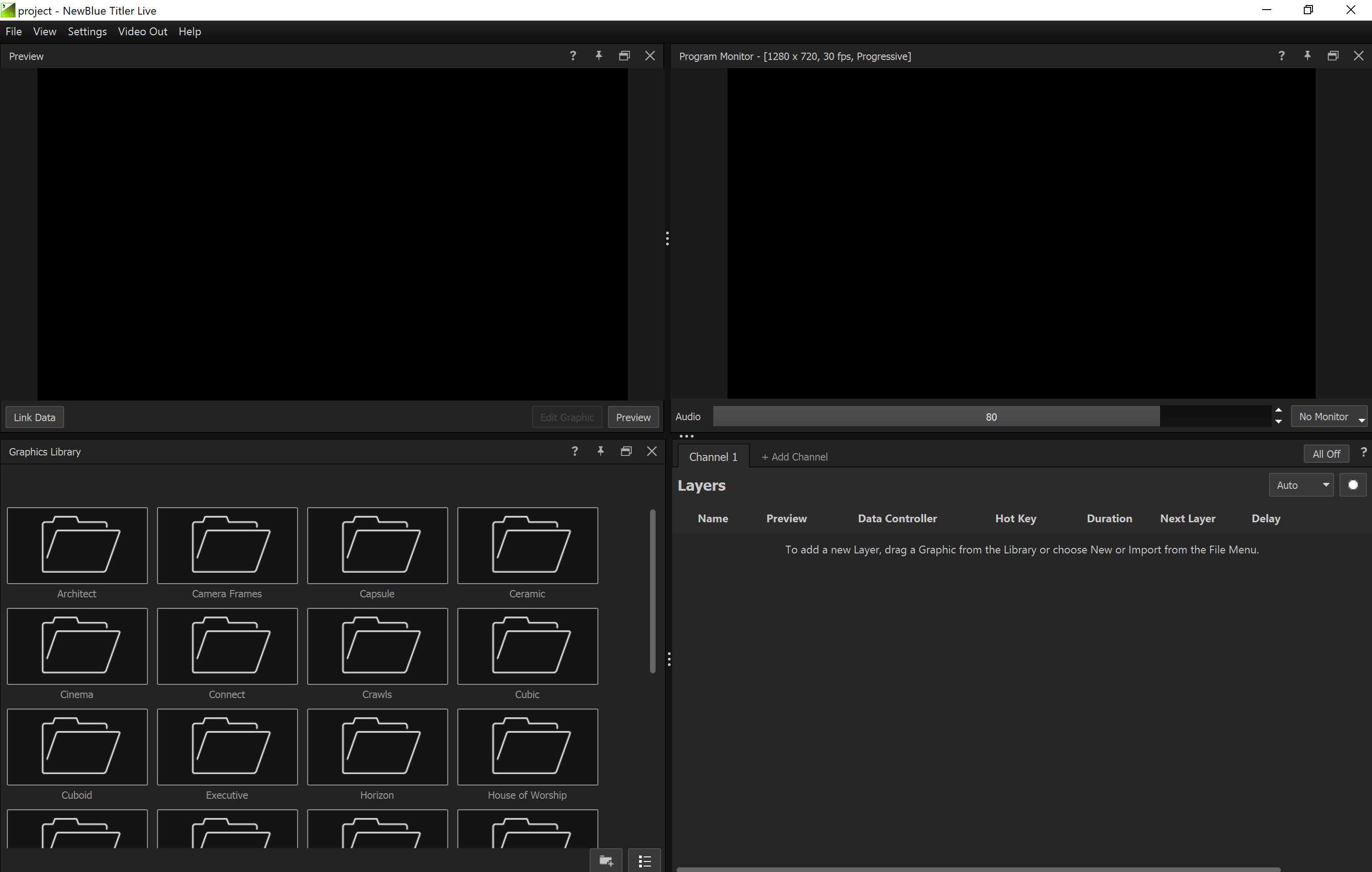This screenshot has height=872, width=1372.
Task: Undock the Program Monitor panel
Action: (1333, 55)
